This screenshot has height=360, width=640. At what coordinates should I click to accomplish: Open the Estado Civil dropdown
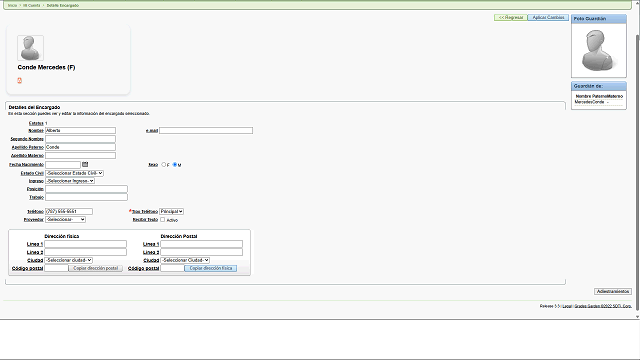tap(74, 173)
